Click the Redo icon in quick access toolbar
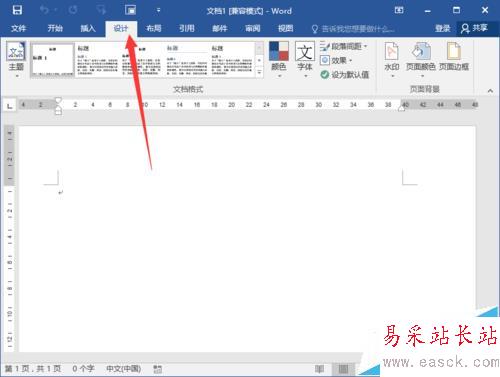 [73, 10]
